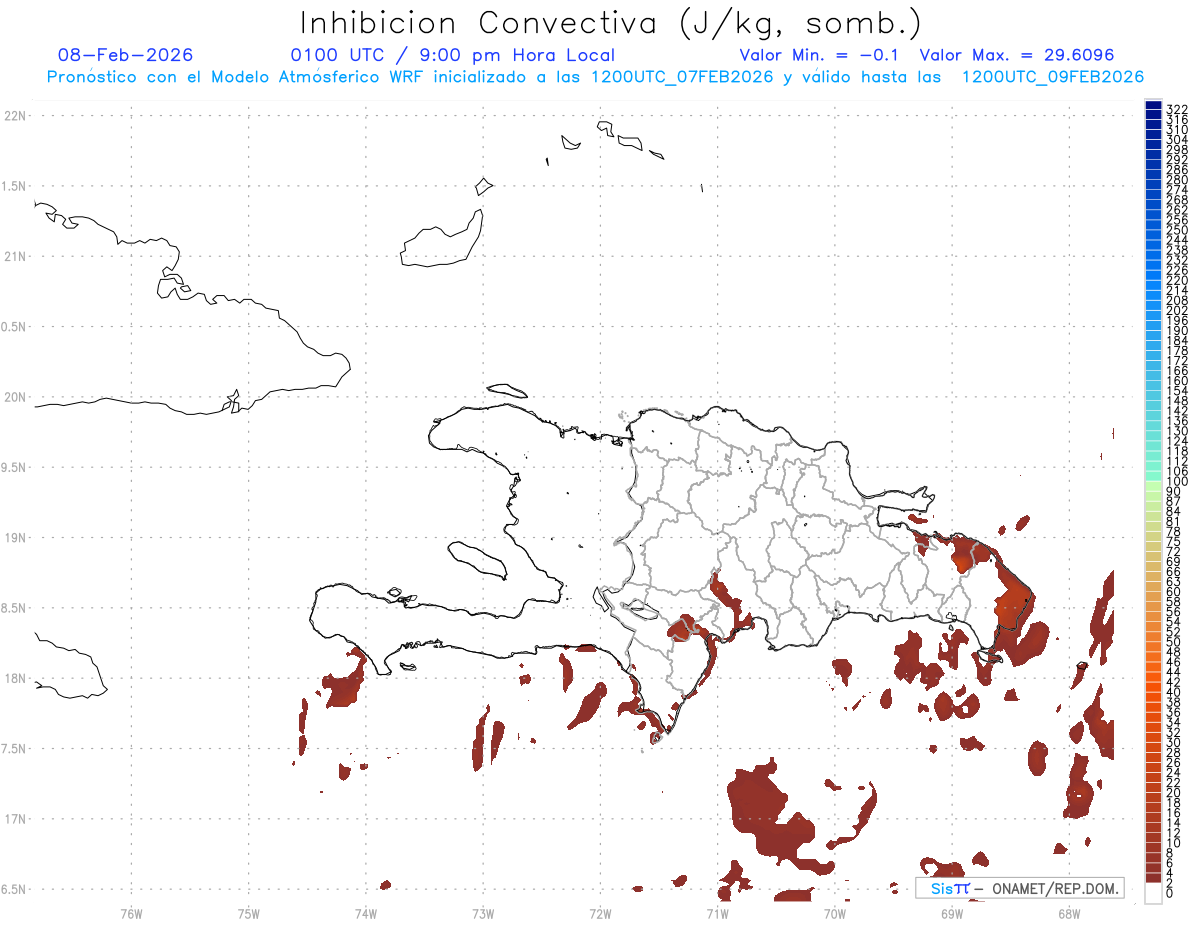1200x927 pixels.
Task: Click the "20N" latitude label
Action: [14, 397]
